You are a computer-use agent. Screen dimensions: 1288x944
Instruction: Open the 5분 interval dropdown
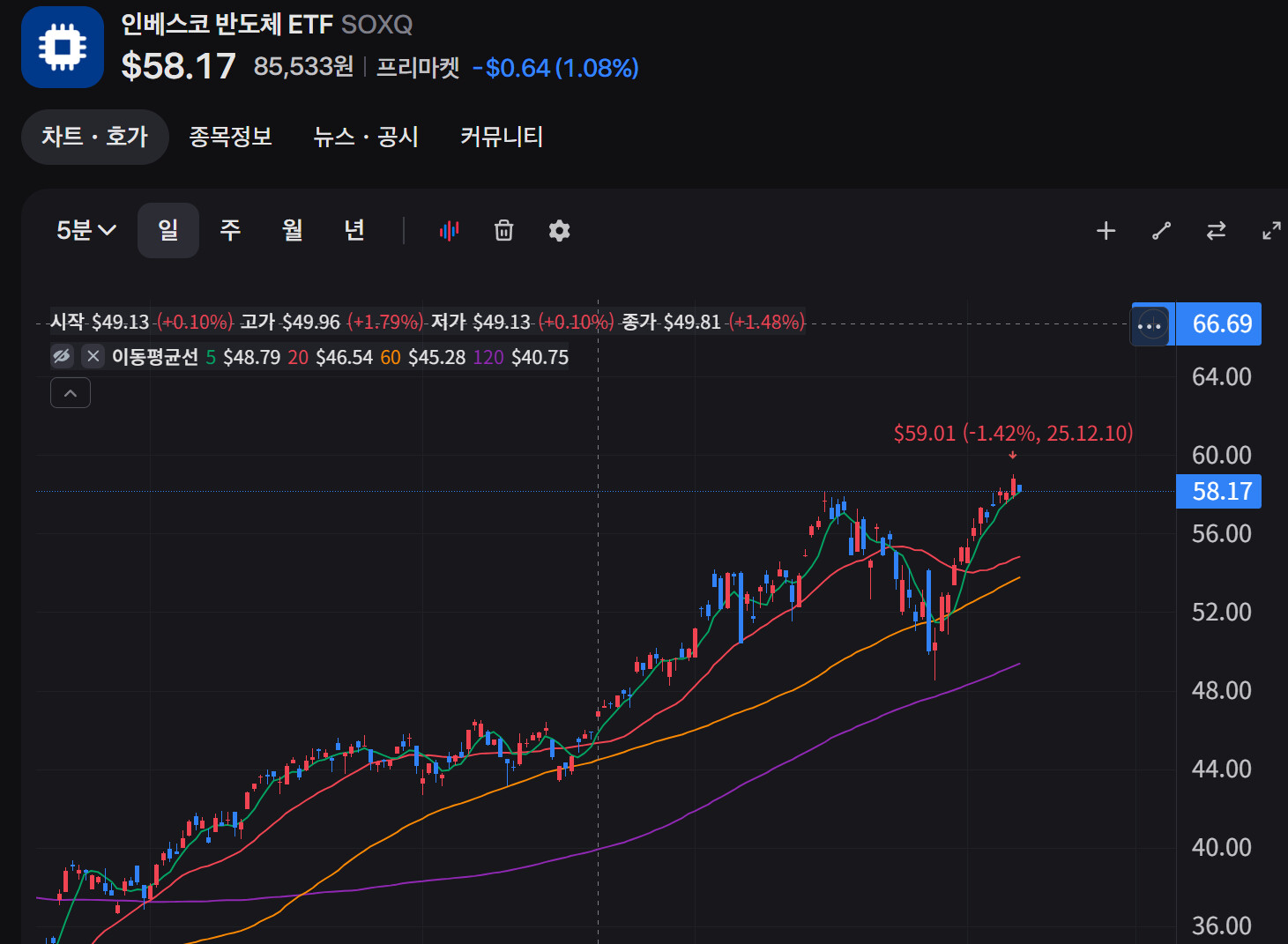point(86,231)
